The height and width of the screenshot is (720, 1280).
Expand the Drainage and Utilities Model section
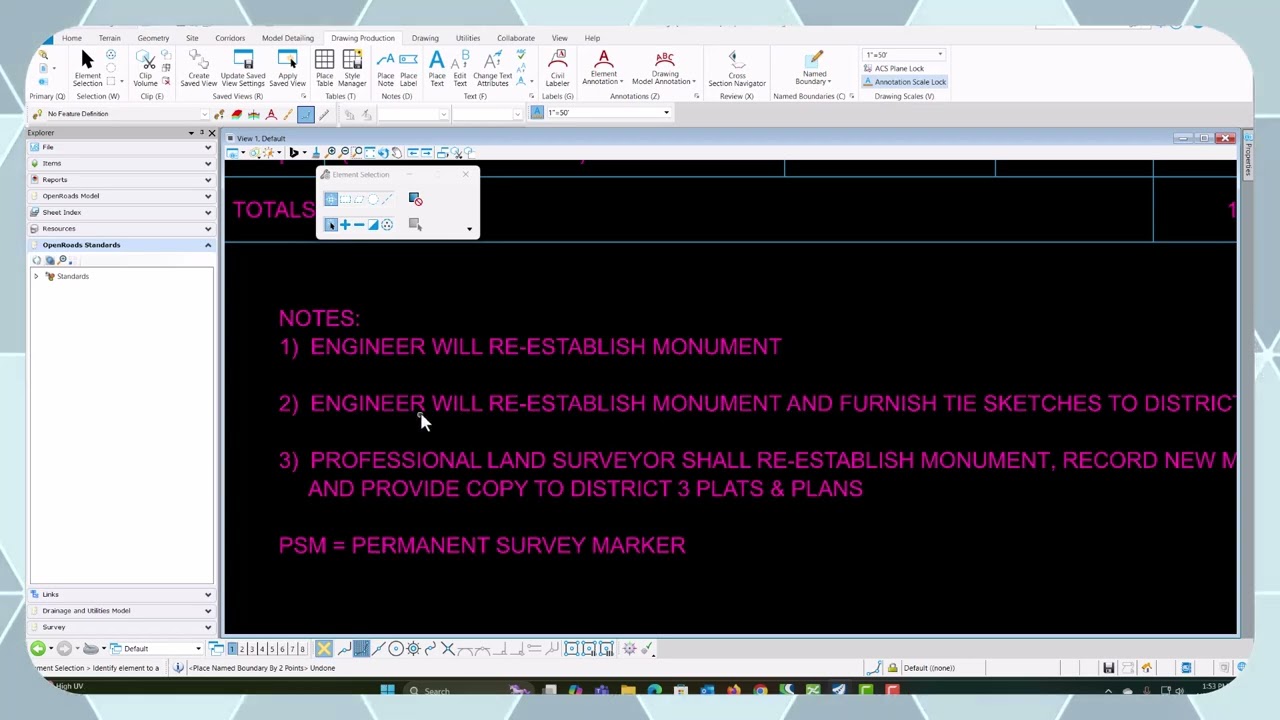click(121, 610)
